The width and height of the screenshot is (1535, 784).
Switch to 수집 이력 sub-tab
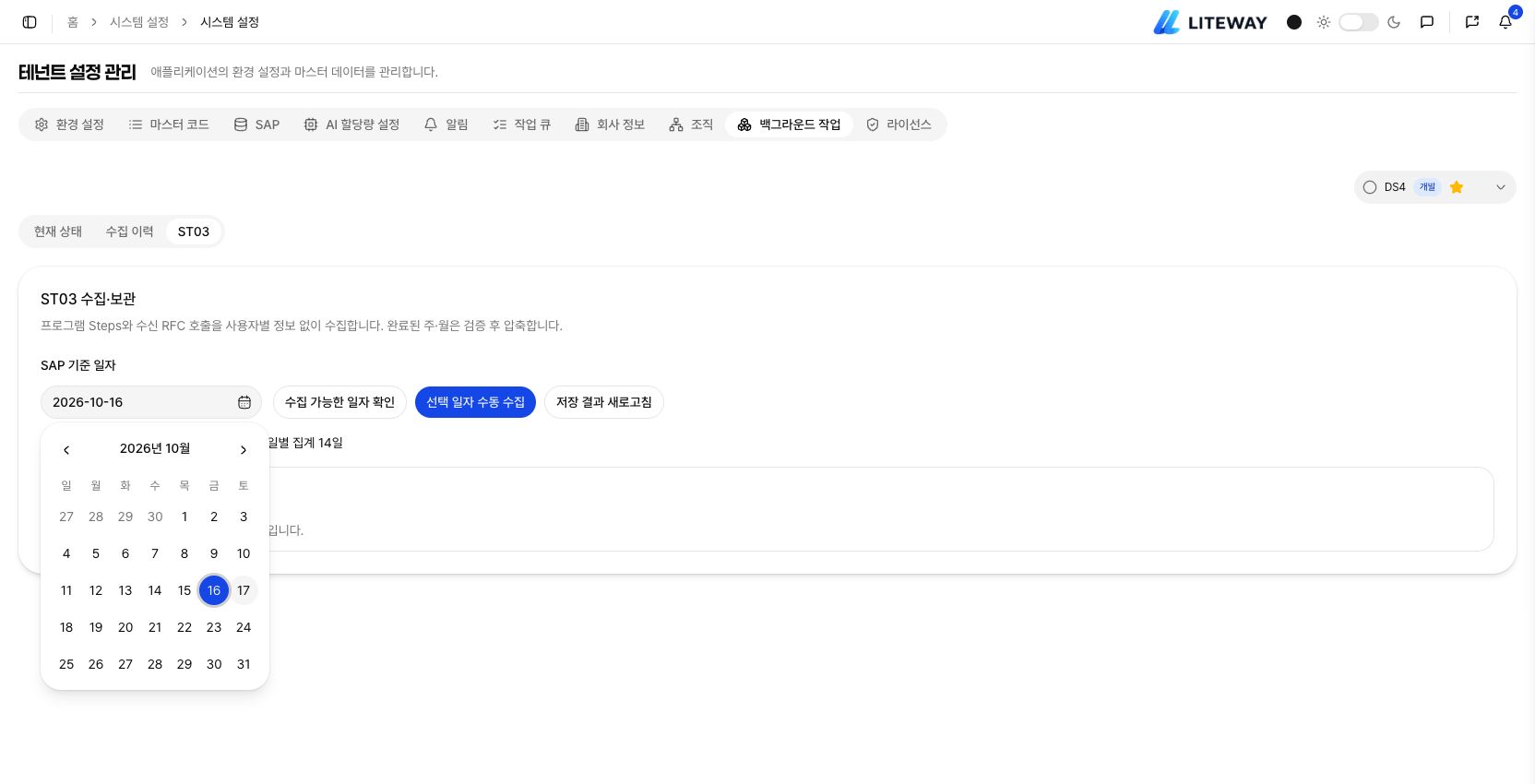click(x=129, y=232)
